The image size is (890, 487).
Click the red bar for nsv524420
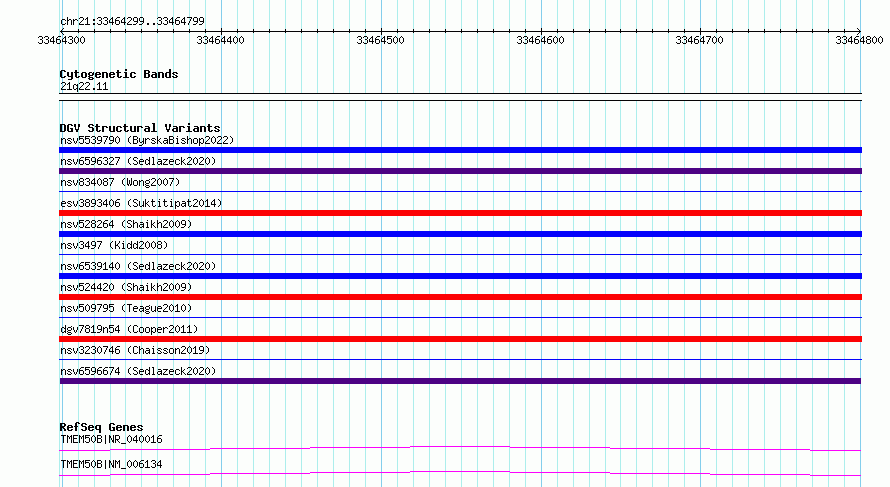(x=460, y=297)
